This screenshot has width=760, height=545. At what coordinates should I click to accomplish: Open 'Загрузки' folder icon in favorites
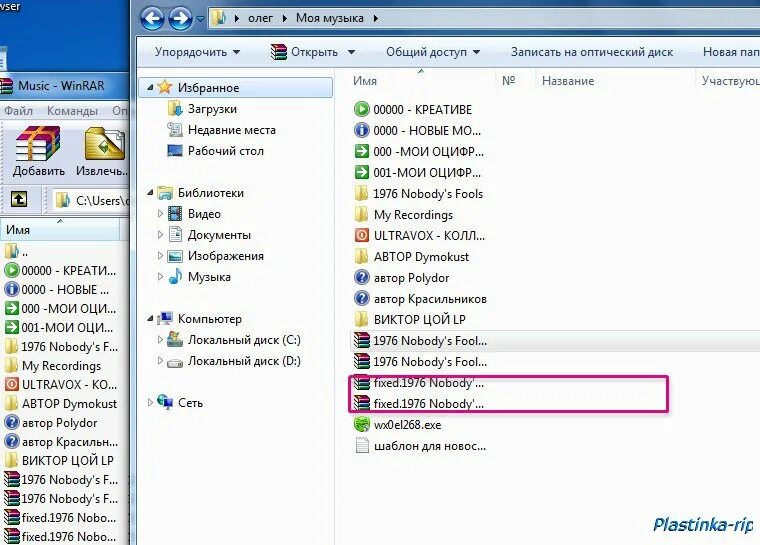[x=175, y=109]
